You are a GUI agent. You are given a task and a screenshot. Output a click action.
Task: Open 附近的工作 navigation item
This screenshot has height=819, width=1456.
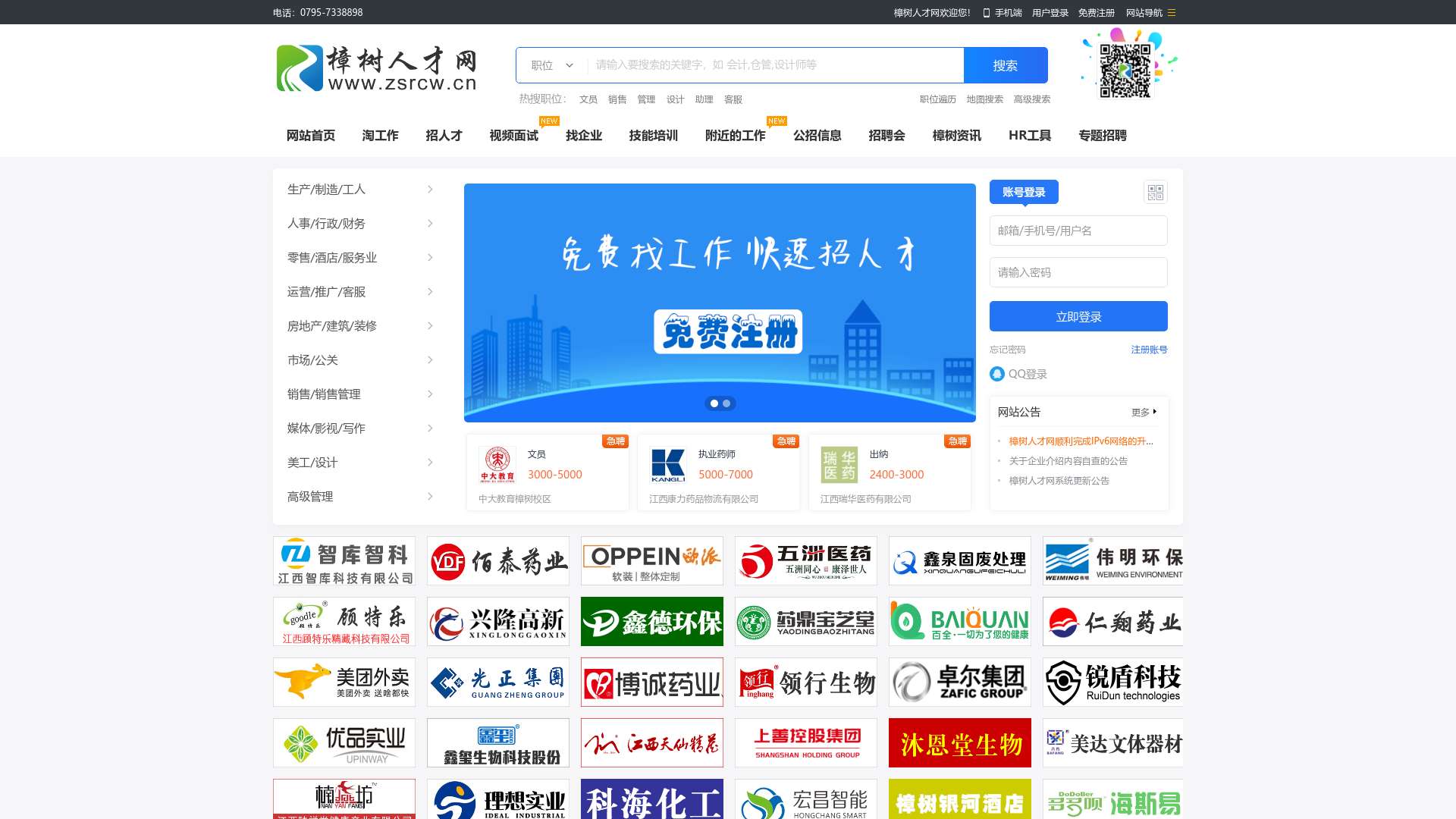[x=735, y=136]
